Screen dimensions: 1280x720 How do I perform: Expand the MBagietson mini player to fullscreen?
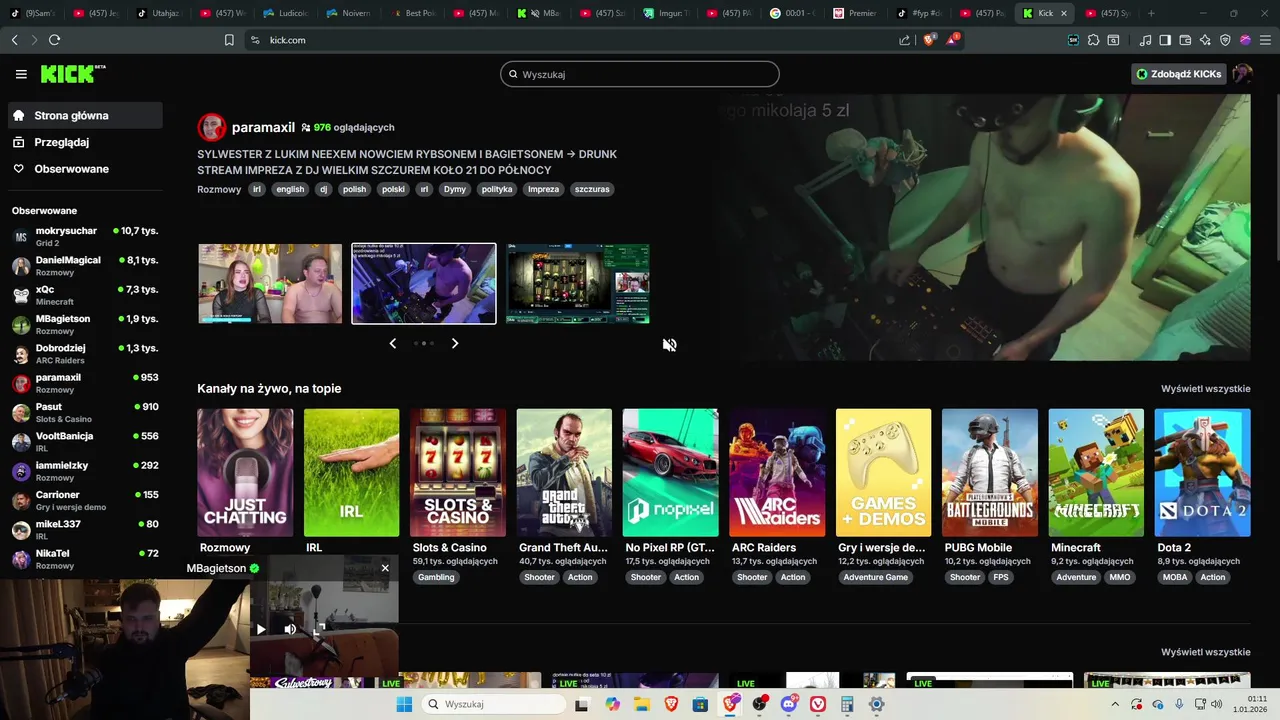coord(318,629)
